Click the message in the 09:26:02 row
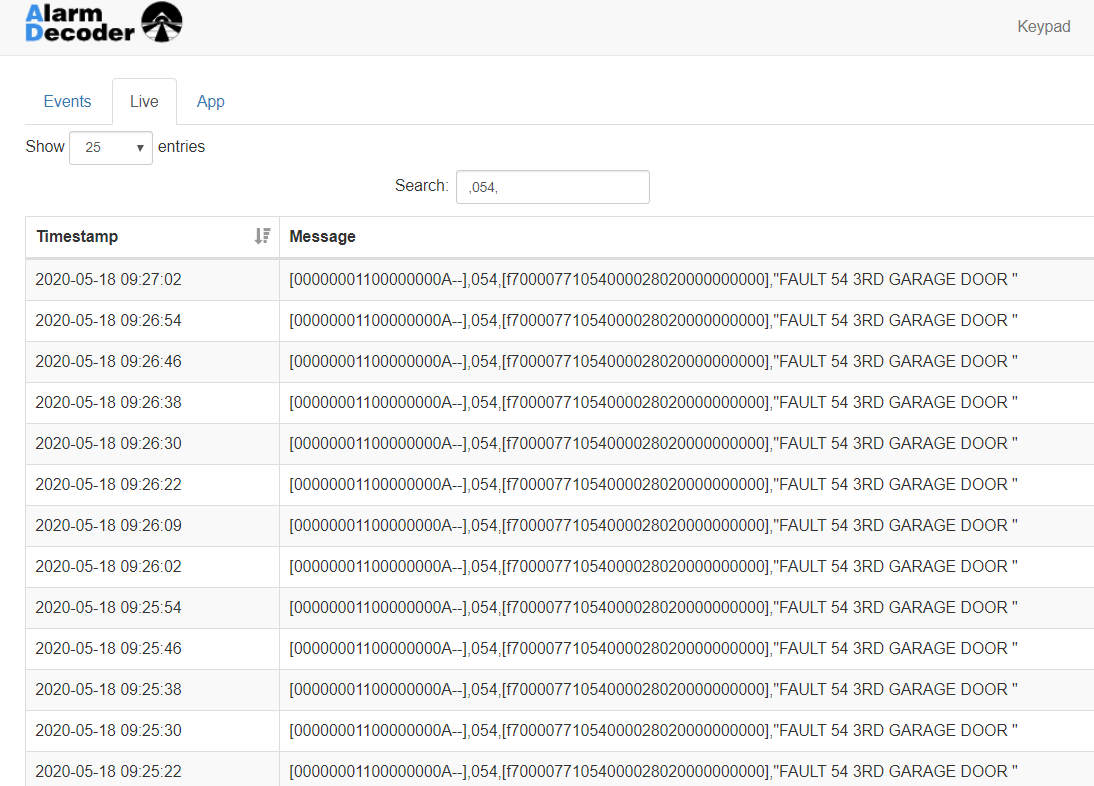Image resolution: width=1094 pixels, height=786 pixels. [x=653, y=566]
